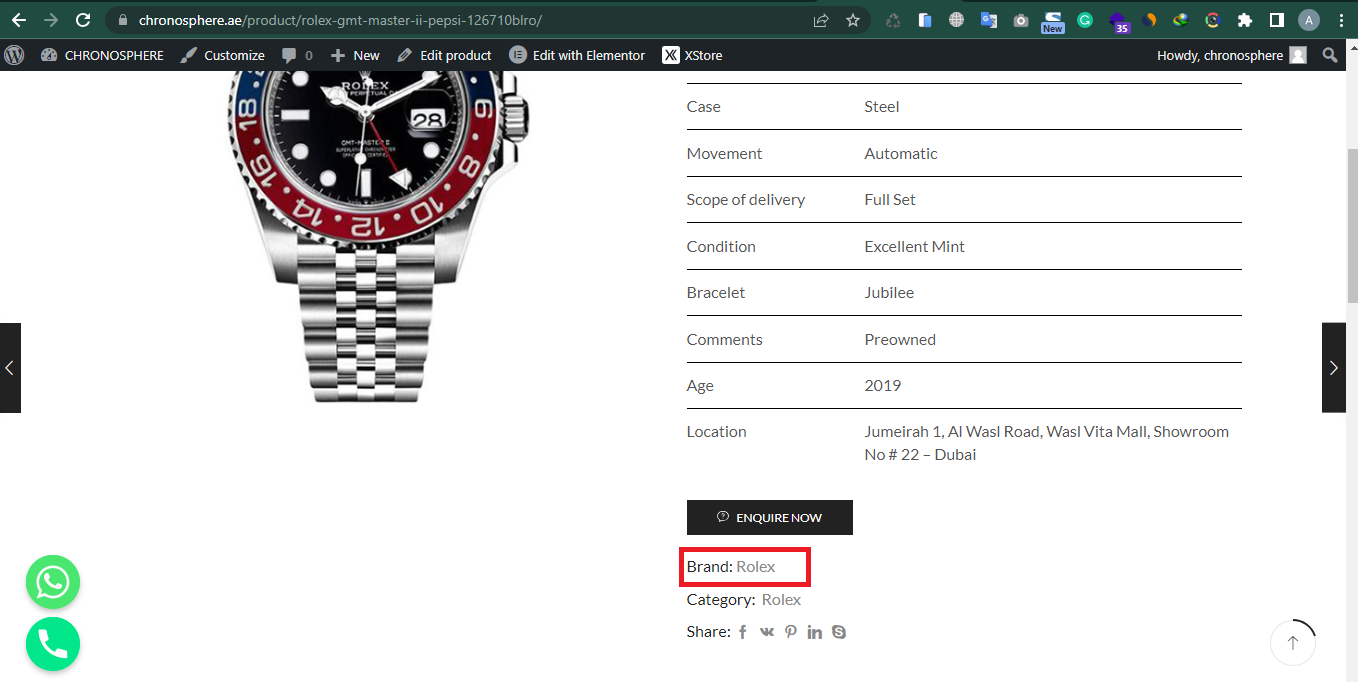The image size is (1358, 682).
Task: Open the New content menu
Action: tap(355, 55)
